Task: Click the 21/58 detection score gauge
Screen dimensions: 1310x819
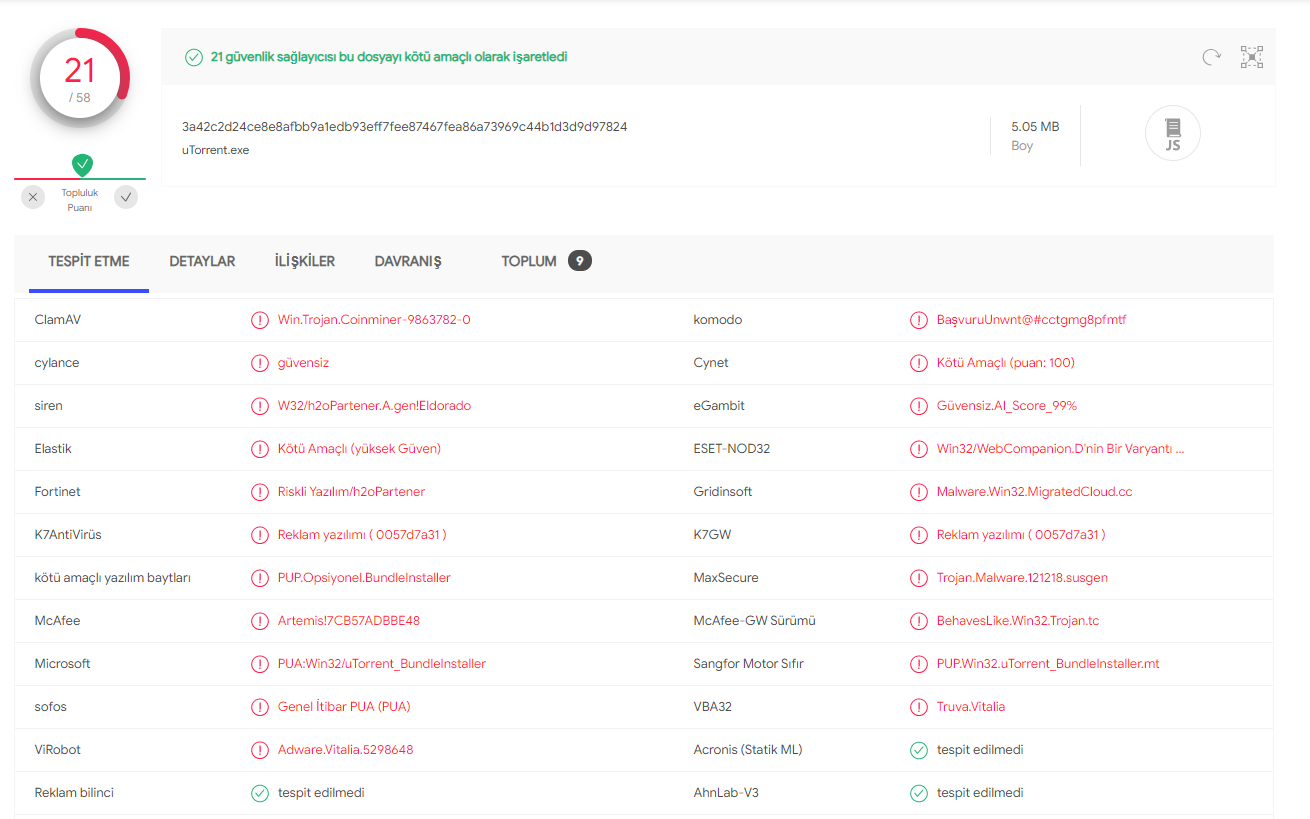Action: click(80, 79)
